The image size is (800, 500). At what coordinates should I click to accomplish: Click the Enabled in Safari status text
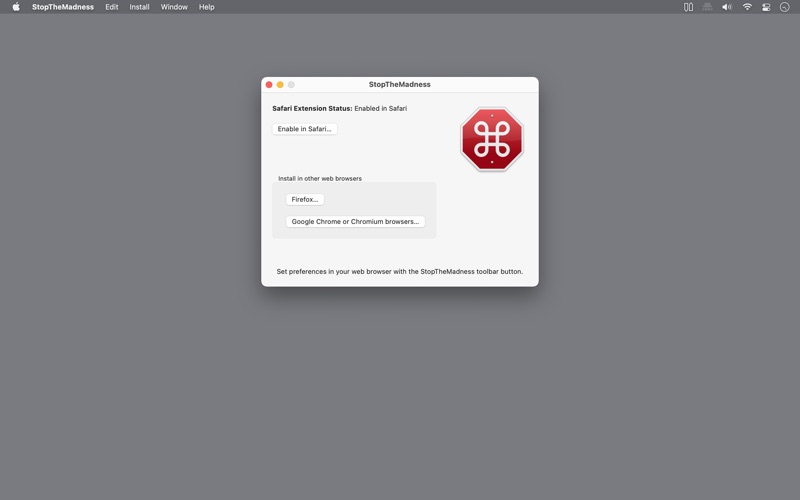click(381, 108)
